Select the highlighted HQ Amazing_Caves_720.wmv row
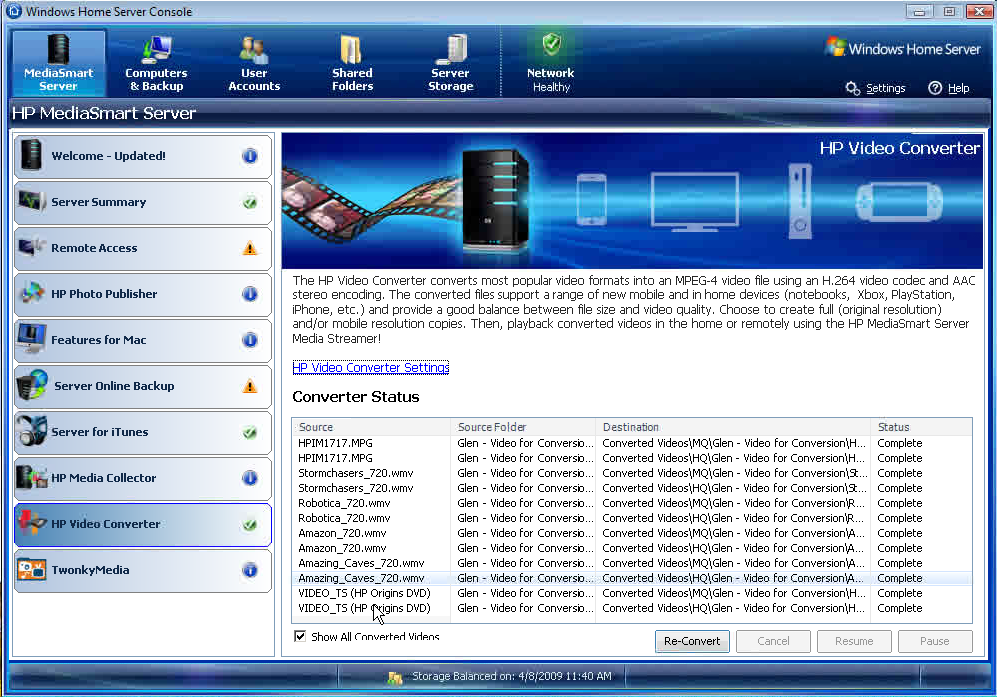Image resolution: width=997 pixels, height=697 pixels. click(632, 578)
